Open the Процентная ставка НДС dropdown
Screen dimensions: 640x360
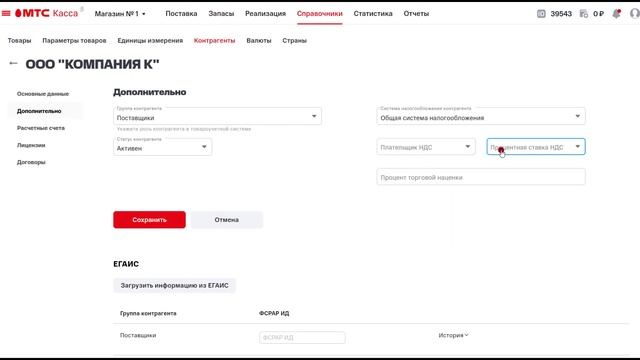[536, 147]
